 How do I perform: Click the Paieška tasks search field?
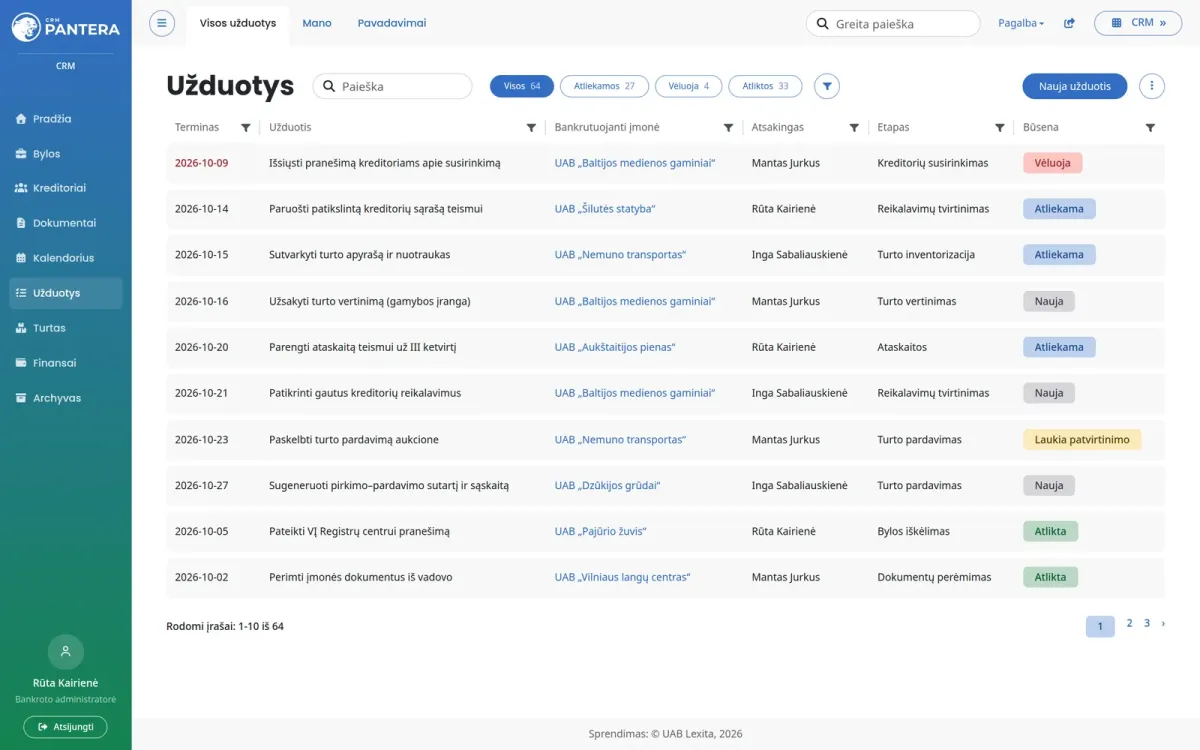pyautogui.click(x=393, y=86)
